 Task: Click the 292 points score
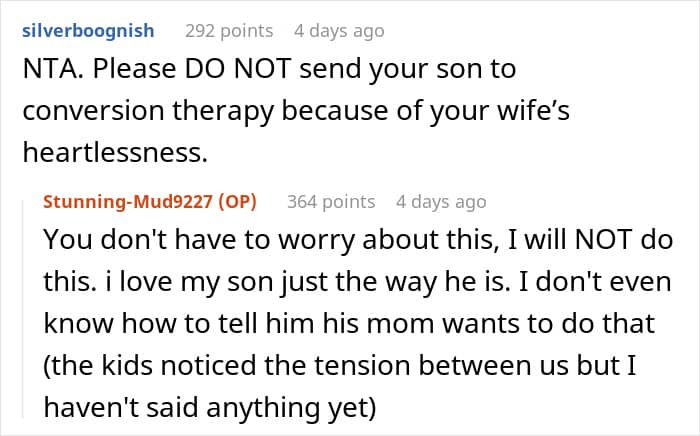(x=230, y=30)
